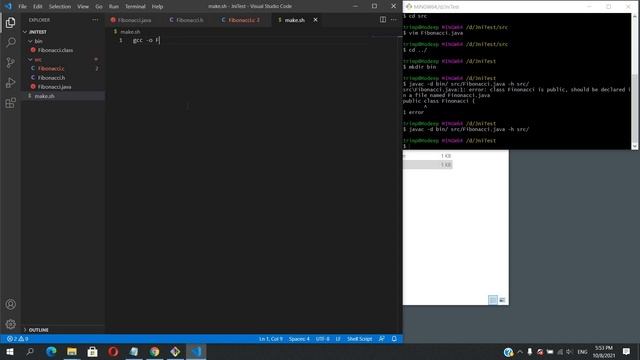Open Microsoft Store from taskbar

[x=93, y=351]
